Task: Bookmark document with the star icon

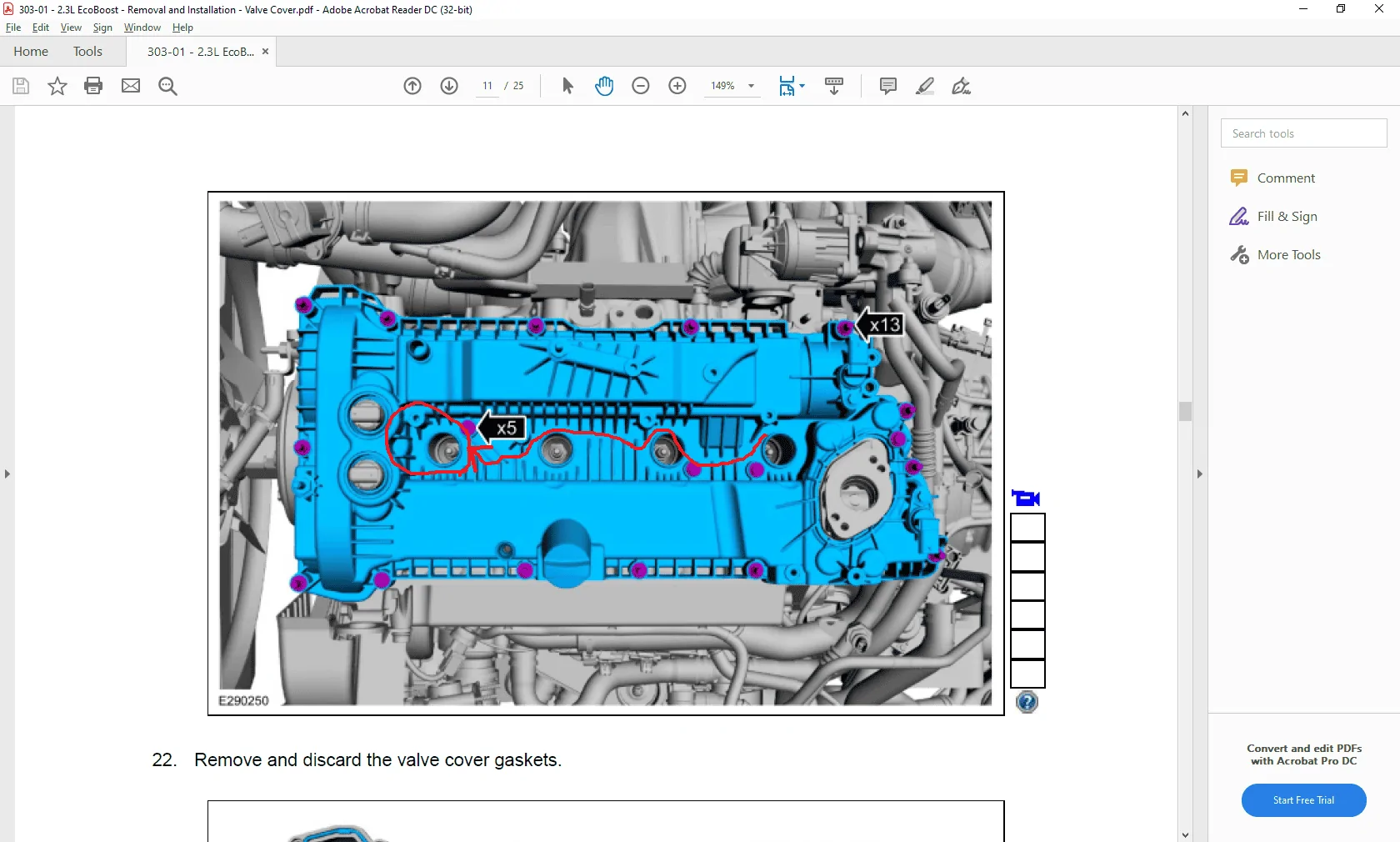Action: point(57,86)
